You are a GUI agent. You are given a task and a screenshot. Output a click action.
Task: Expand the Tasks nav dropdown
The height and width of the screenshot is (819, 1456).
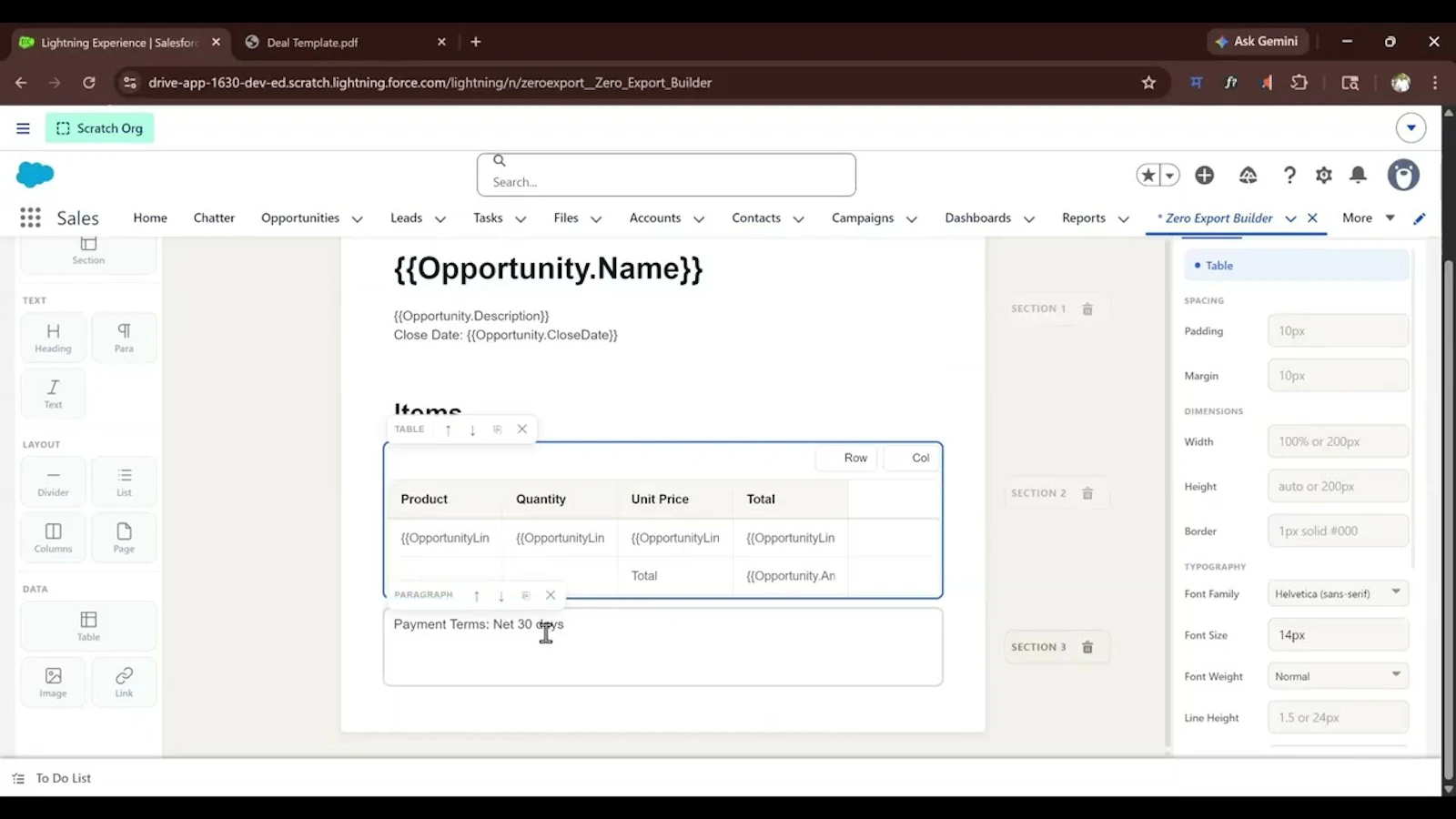(521, 219)
